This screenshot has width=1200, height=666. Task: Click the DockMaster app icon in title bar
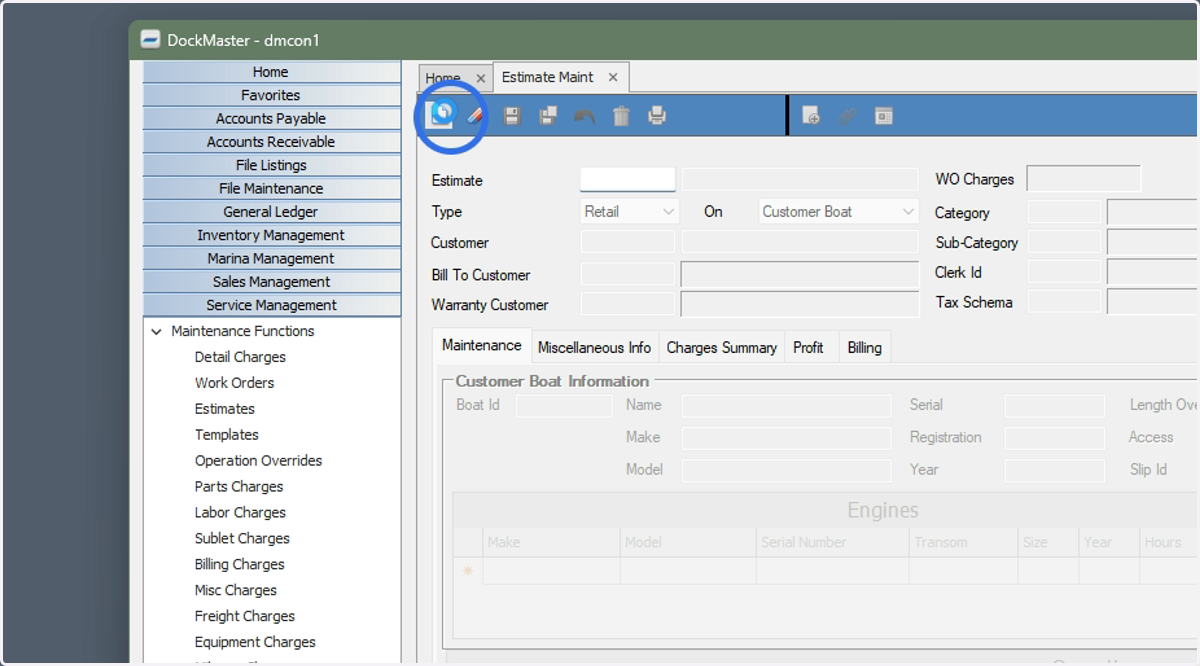tap(150, 40)
